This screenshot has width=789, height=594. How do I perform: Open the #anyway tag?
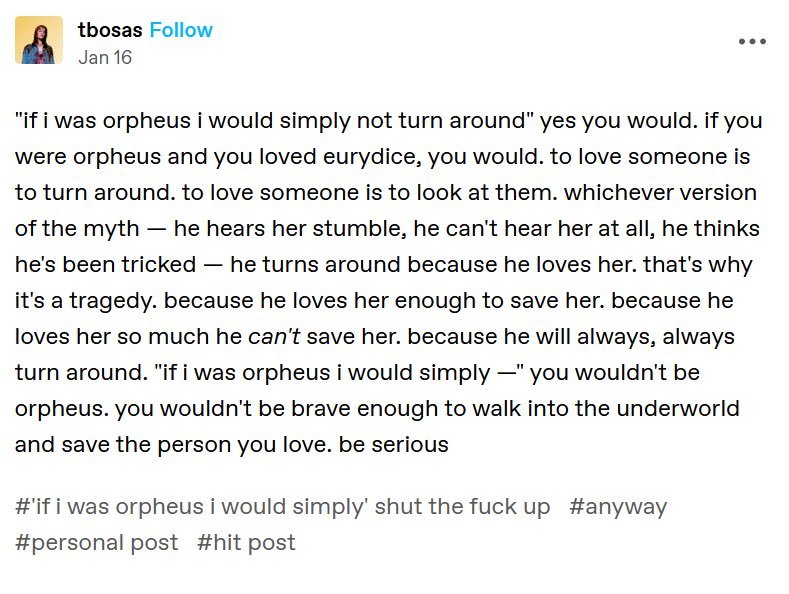[618, 506]
